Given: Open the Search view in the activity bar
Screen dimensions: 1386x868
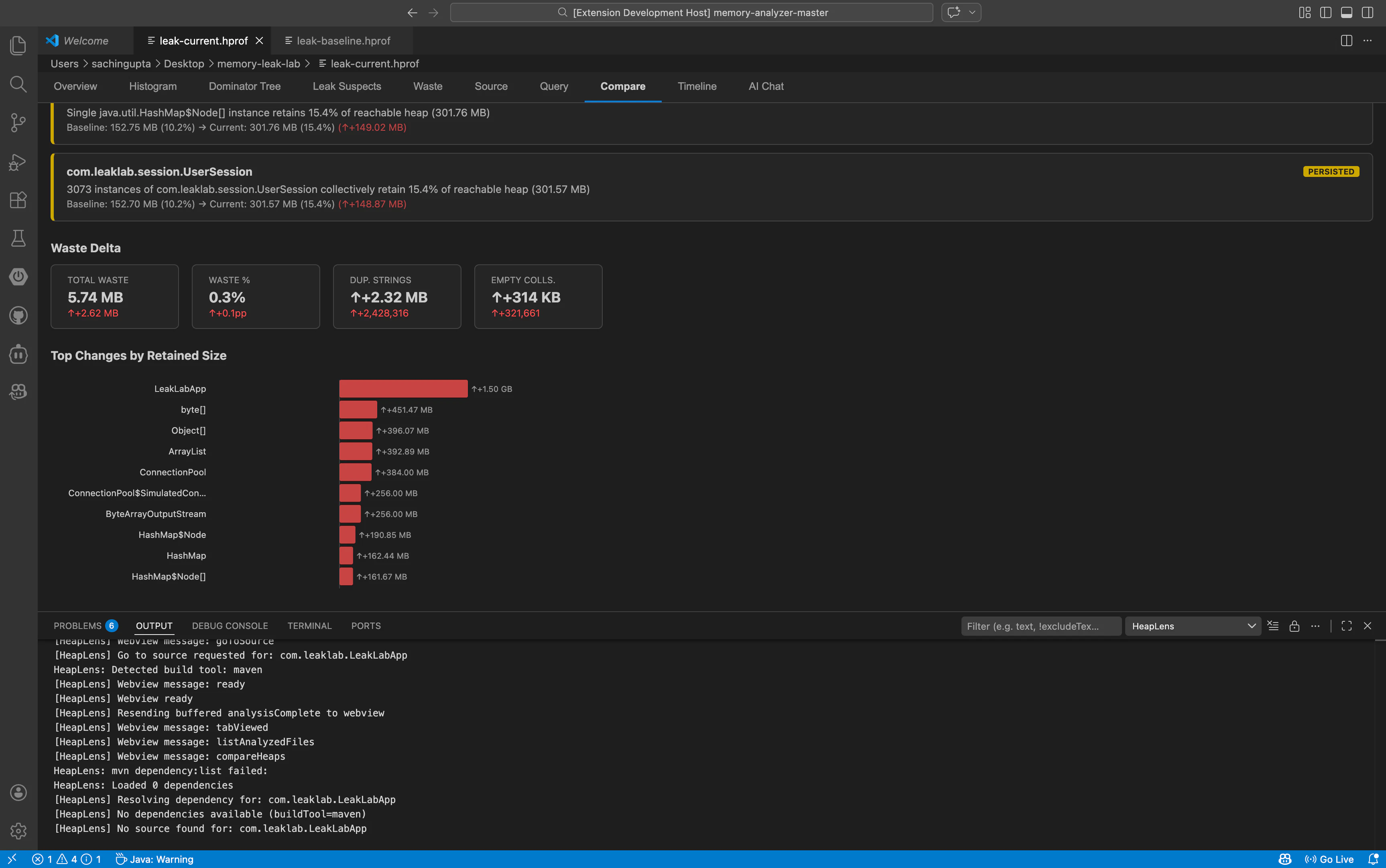Looking at the screenshot, I should coord(18,84).
